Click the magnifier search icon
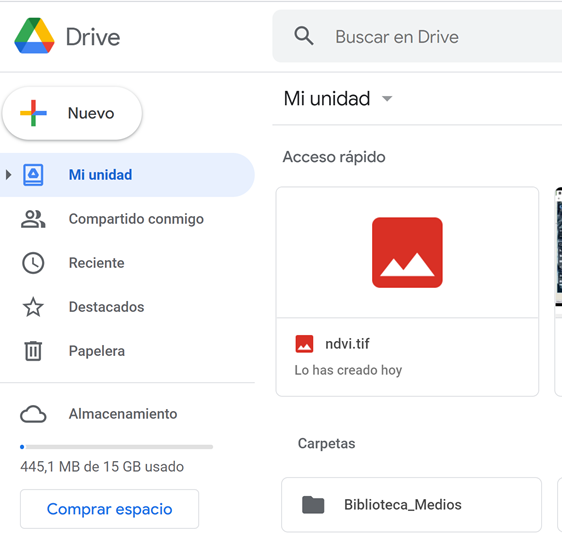 point(304,36)
